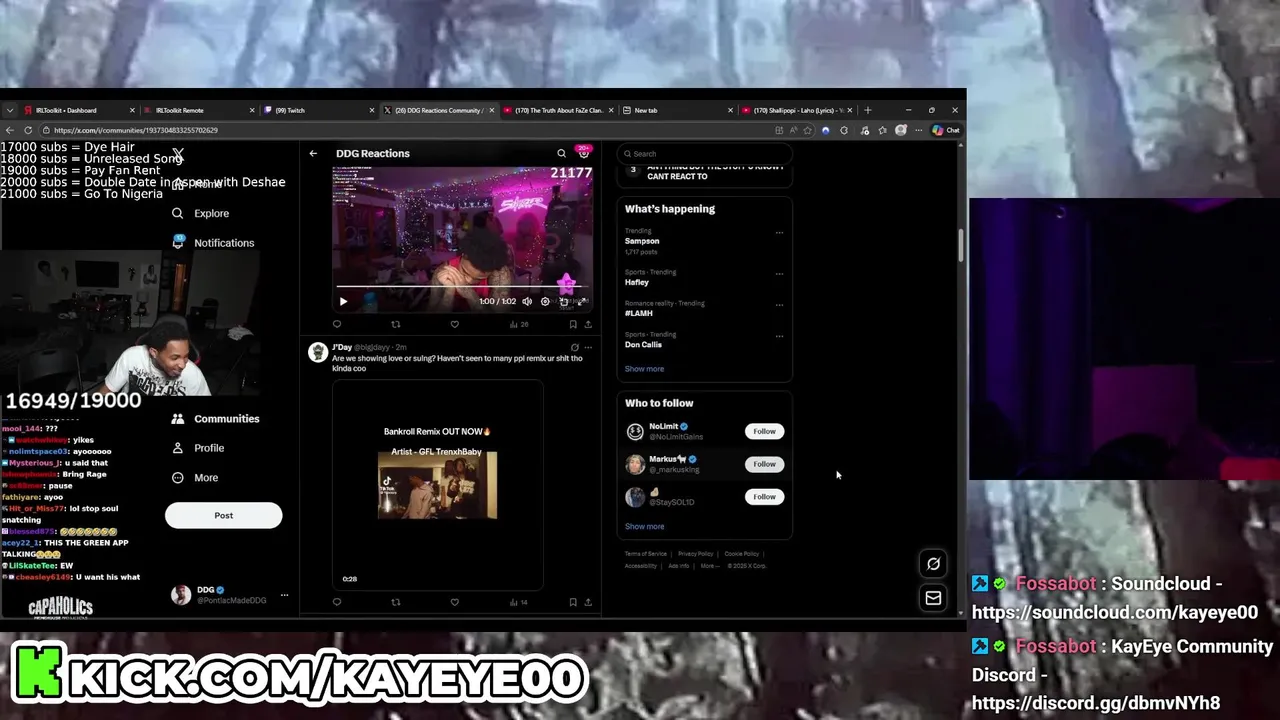Click the browser back arrow
The height and width of the screenshot is (720, 1280).
[x=10, y=130]
